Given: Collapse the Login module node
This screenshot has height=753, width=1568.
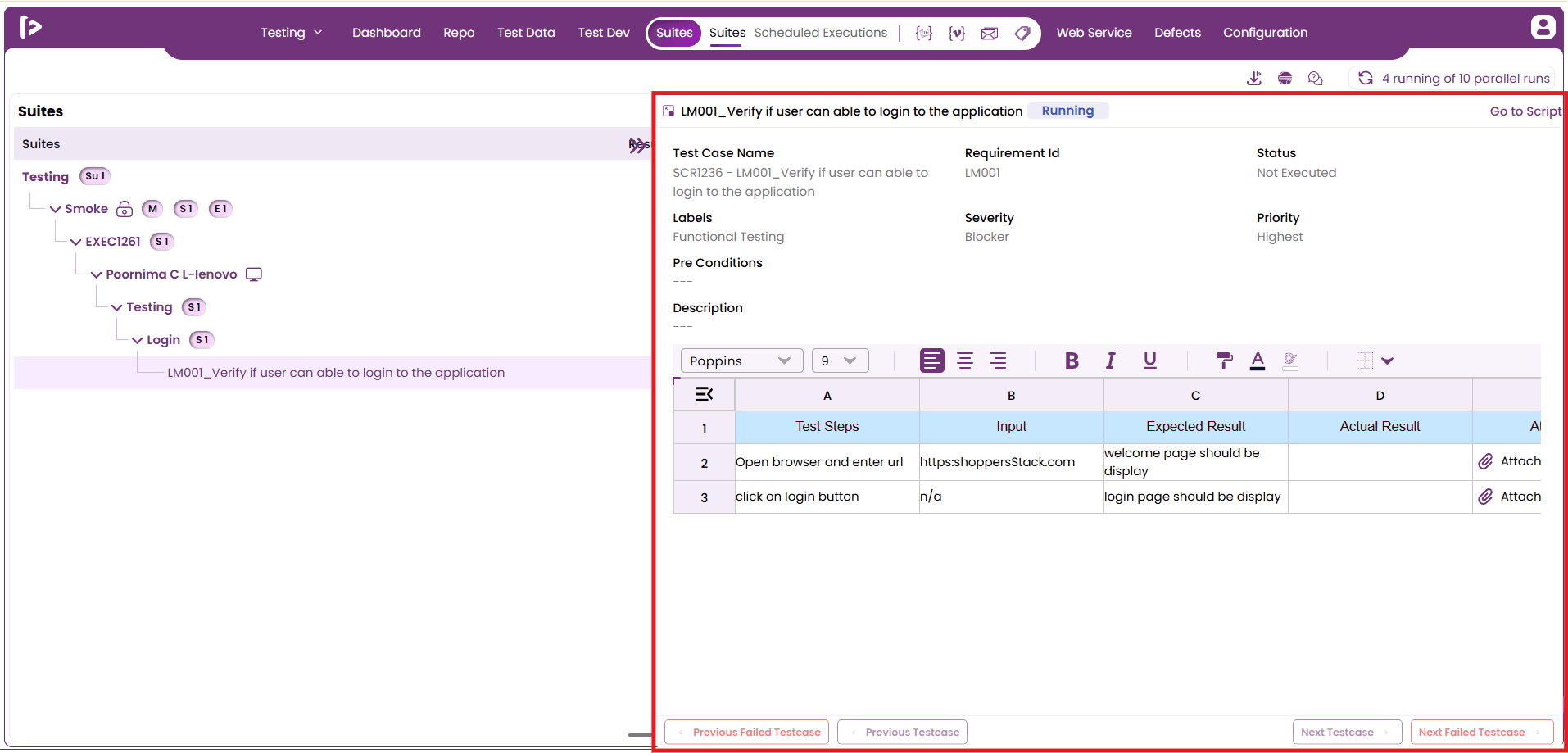Looking at the screenshot, I should [137, 341].
